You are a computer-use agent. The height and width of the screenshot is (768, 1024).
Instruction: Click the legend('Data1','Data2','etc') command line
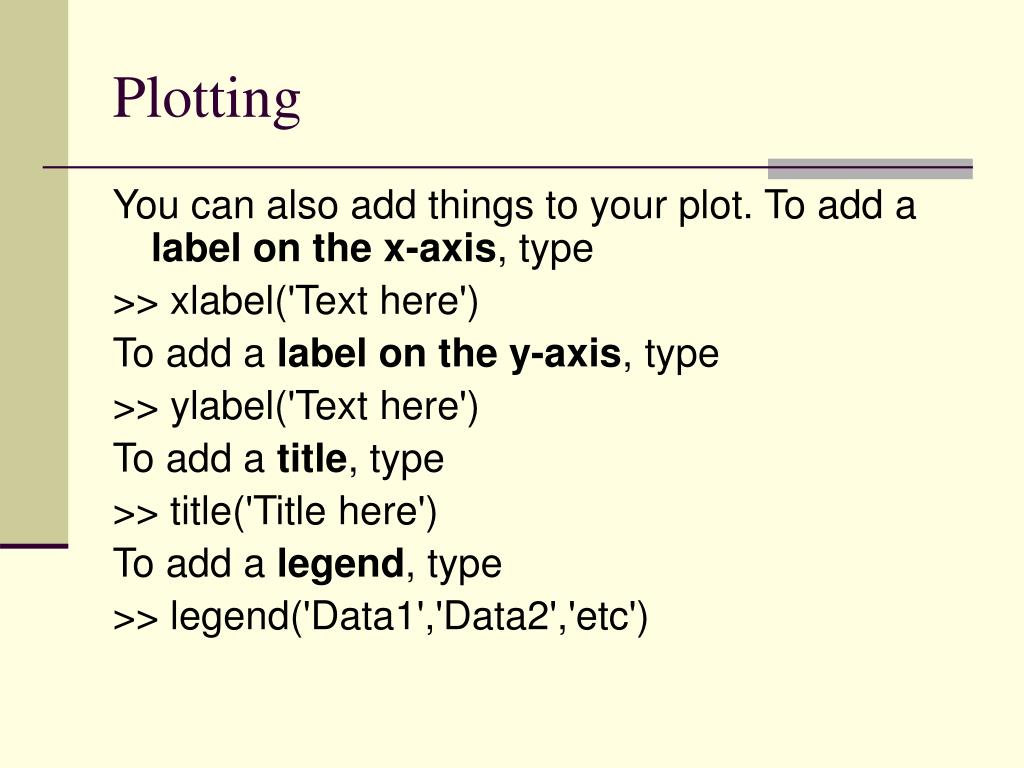(380, 616)
